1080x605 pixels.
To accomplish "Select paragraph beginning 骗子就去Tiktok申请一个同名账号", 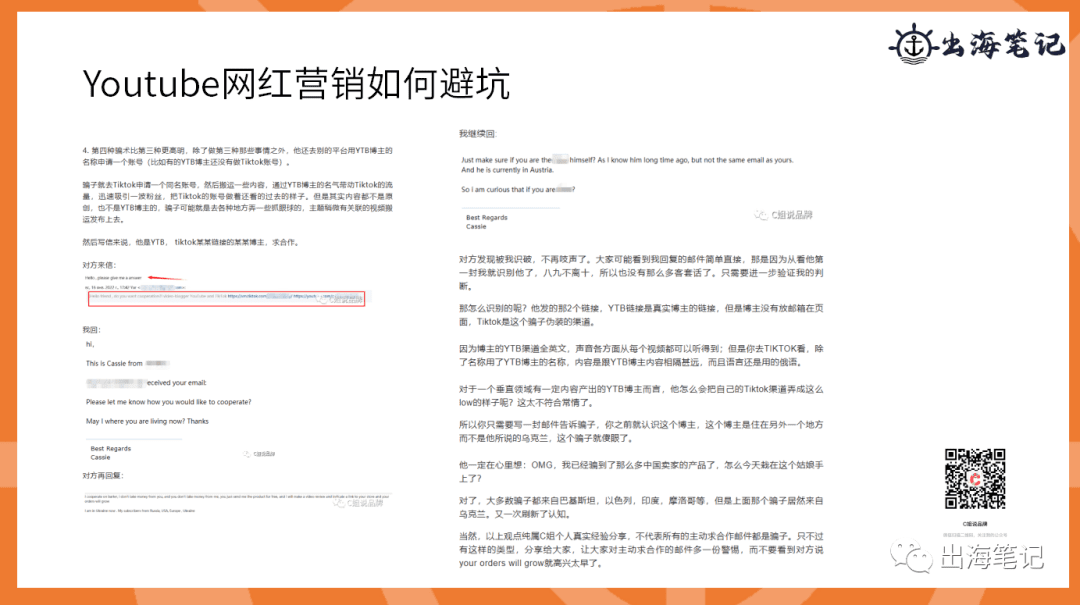I will tap(238, 202).
